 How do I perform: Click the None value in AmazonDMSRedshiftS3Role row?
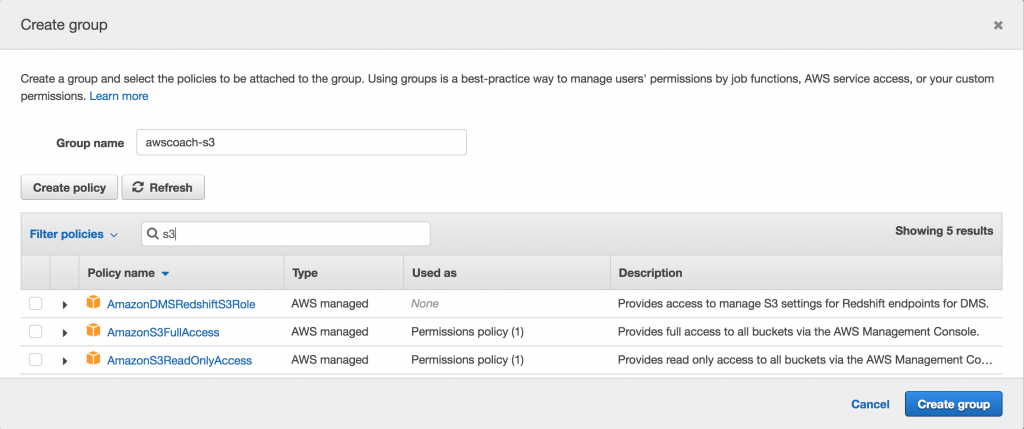[424, 304]
